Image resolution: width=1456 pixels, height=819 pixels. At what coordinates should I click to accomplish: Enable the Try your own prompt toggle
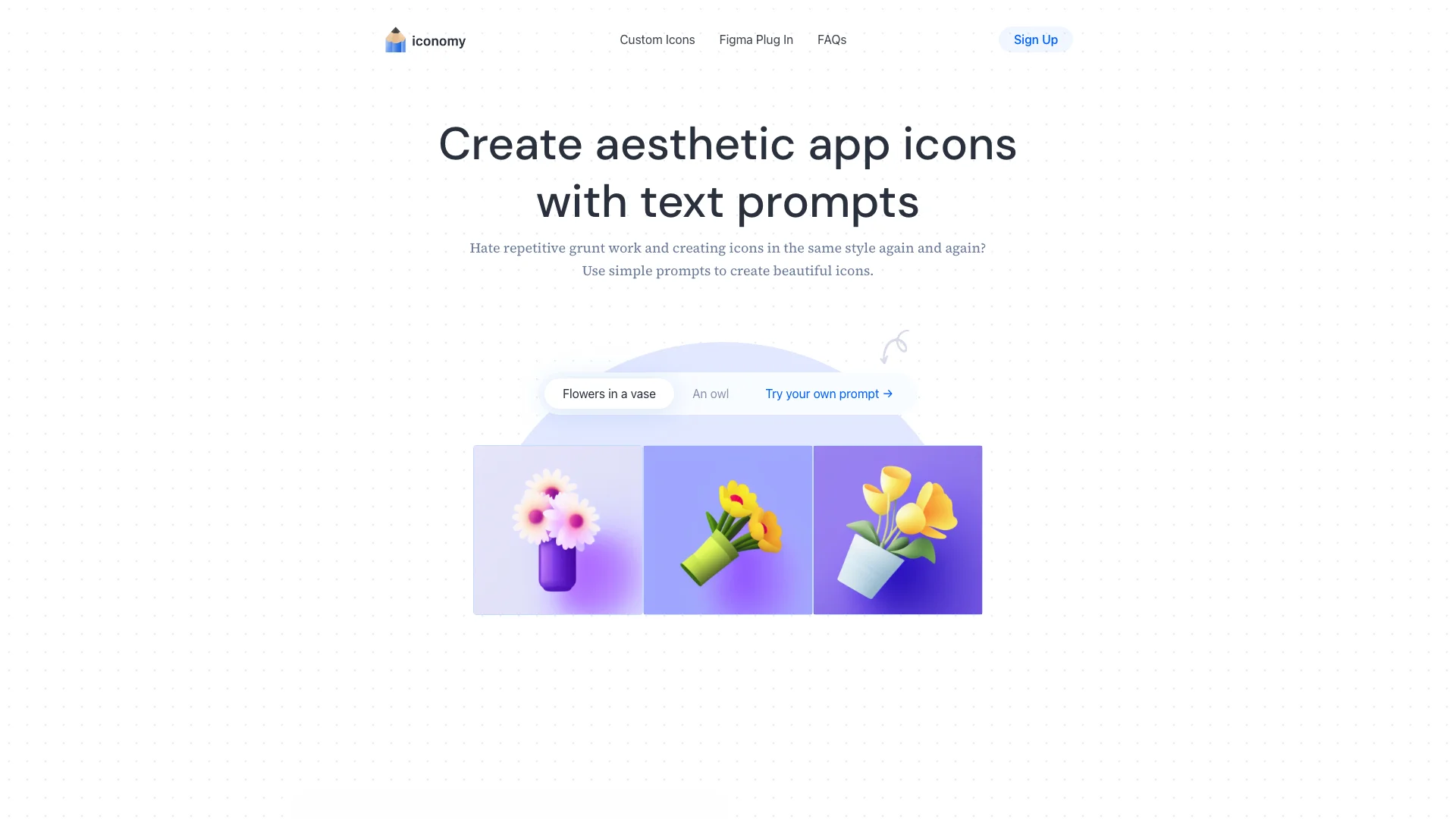829,392
